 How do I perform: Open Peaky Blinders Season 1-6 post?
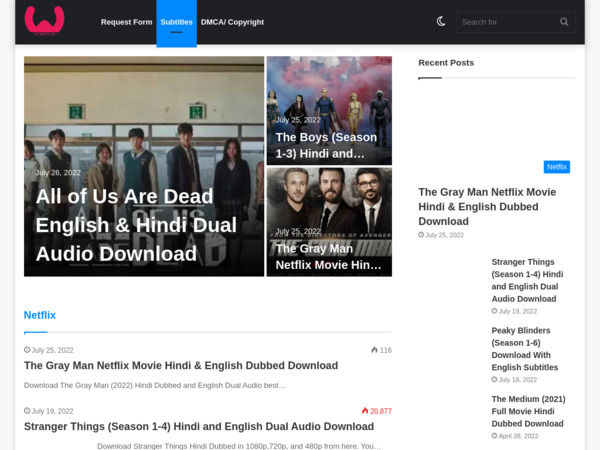(x=525, y=349)
